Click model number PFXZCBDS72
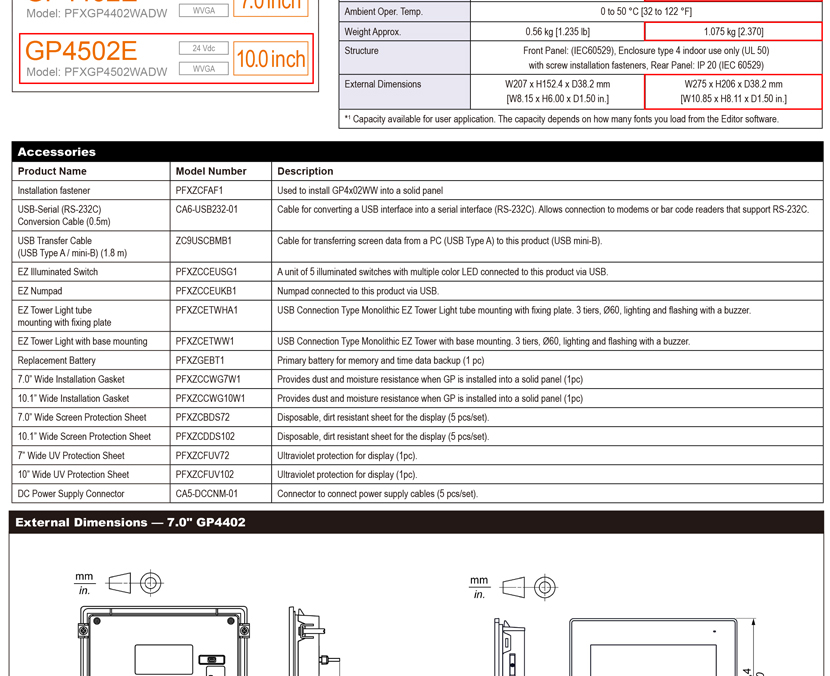The width and height of the screenshot is (830, 676). click(x=203, y=418)
